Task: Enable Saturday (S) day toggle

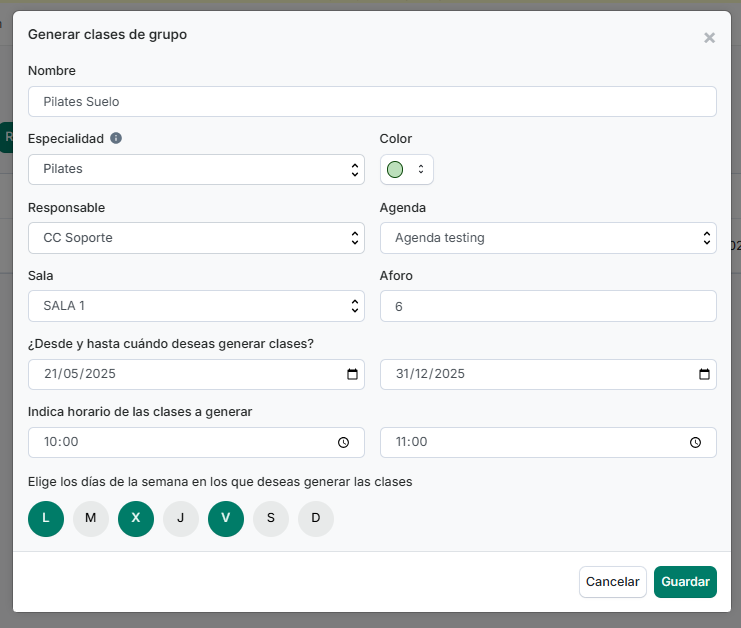Action: click(271, 518)
